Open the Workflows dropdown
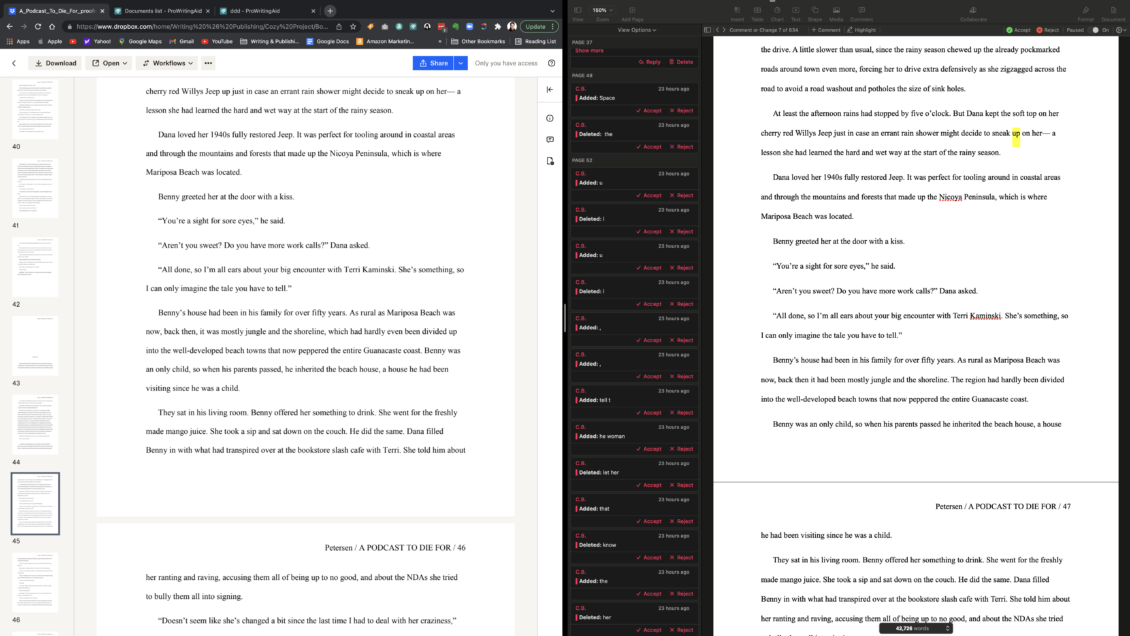Screen dimensions: 1130x636 point(168,62)
